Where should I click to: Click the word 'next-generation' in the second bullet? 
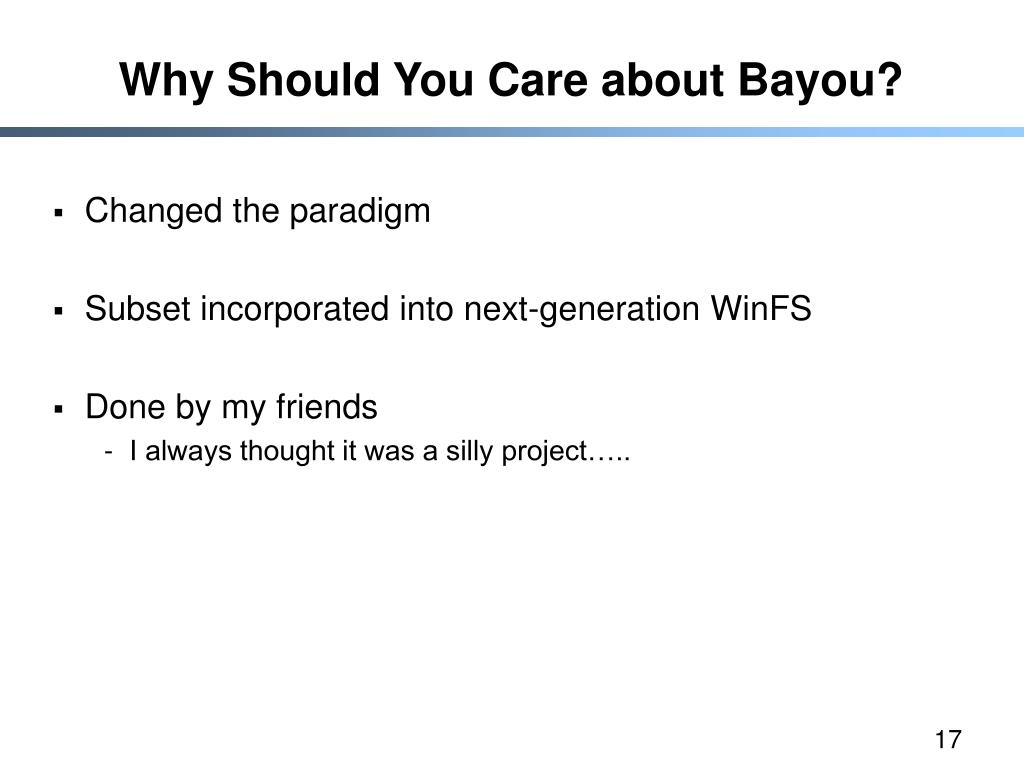pos(581,310)
